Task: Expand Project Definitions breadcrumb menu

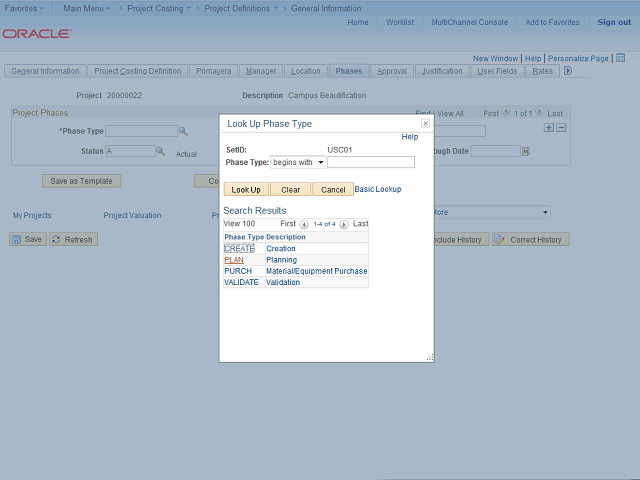Action: 241,8
